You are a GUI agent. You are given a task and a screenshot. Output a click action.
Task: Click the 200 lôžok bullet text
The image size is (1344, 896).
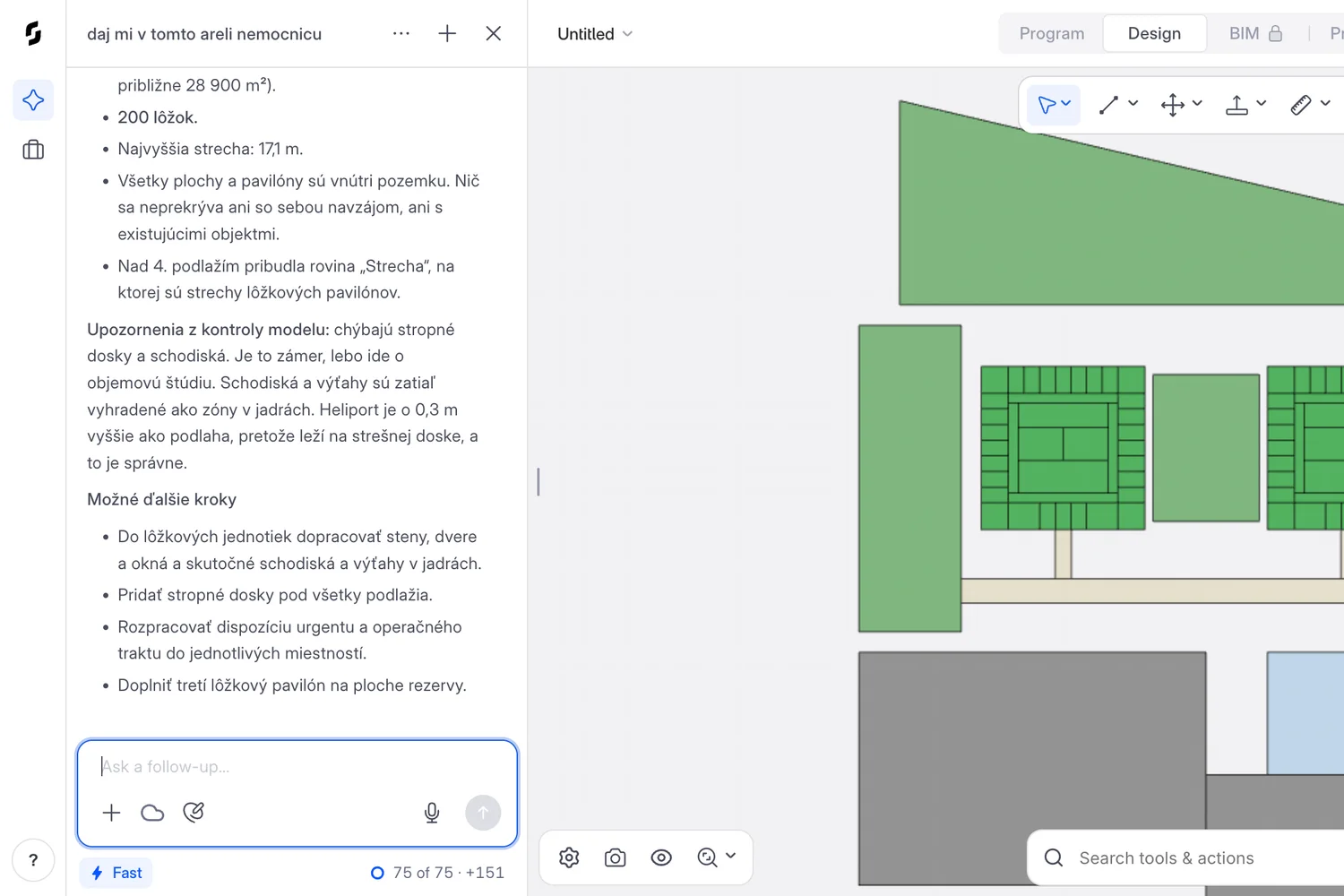pos(158,117)
